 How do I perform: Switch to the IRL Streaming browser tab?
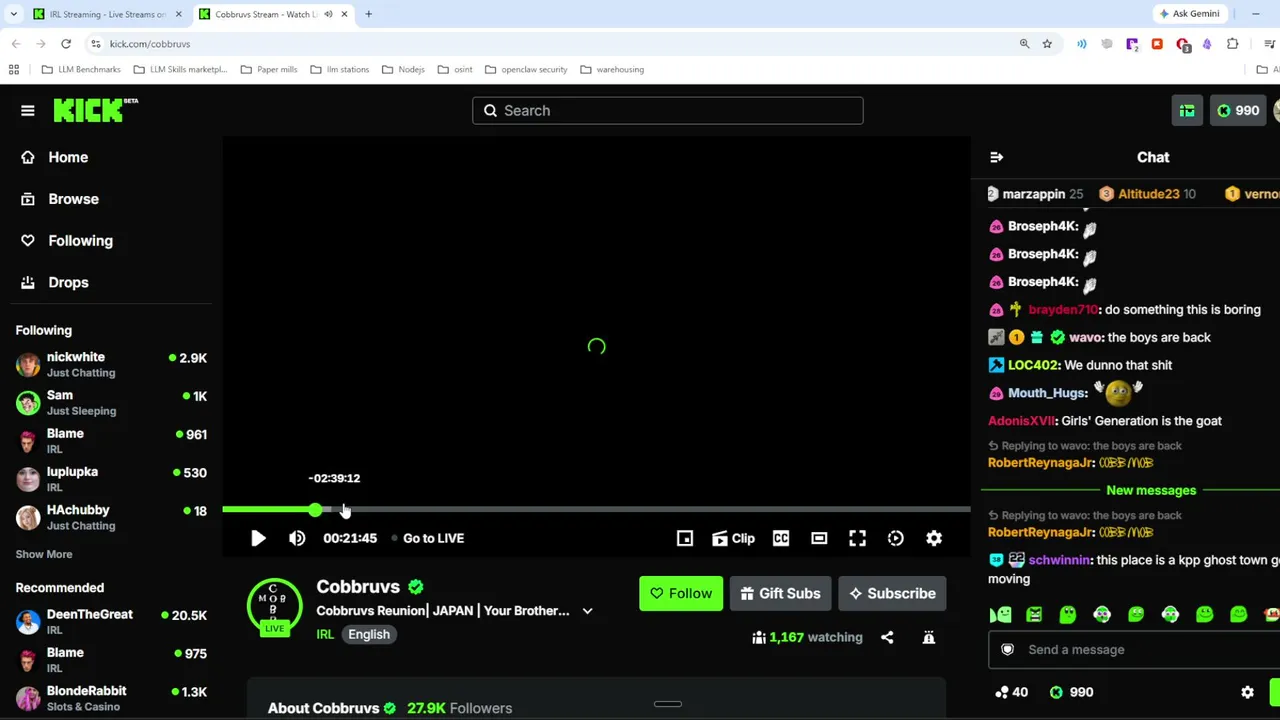tap(107, 14)
